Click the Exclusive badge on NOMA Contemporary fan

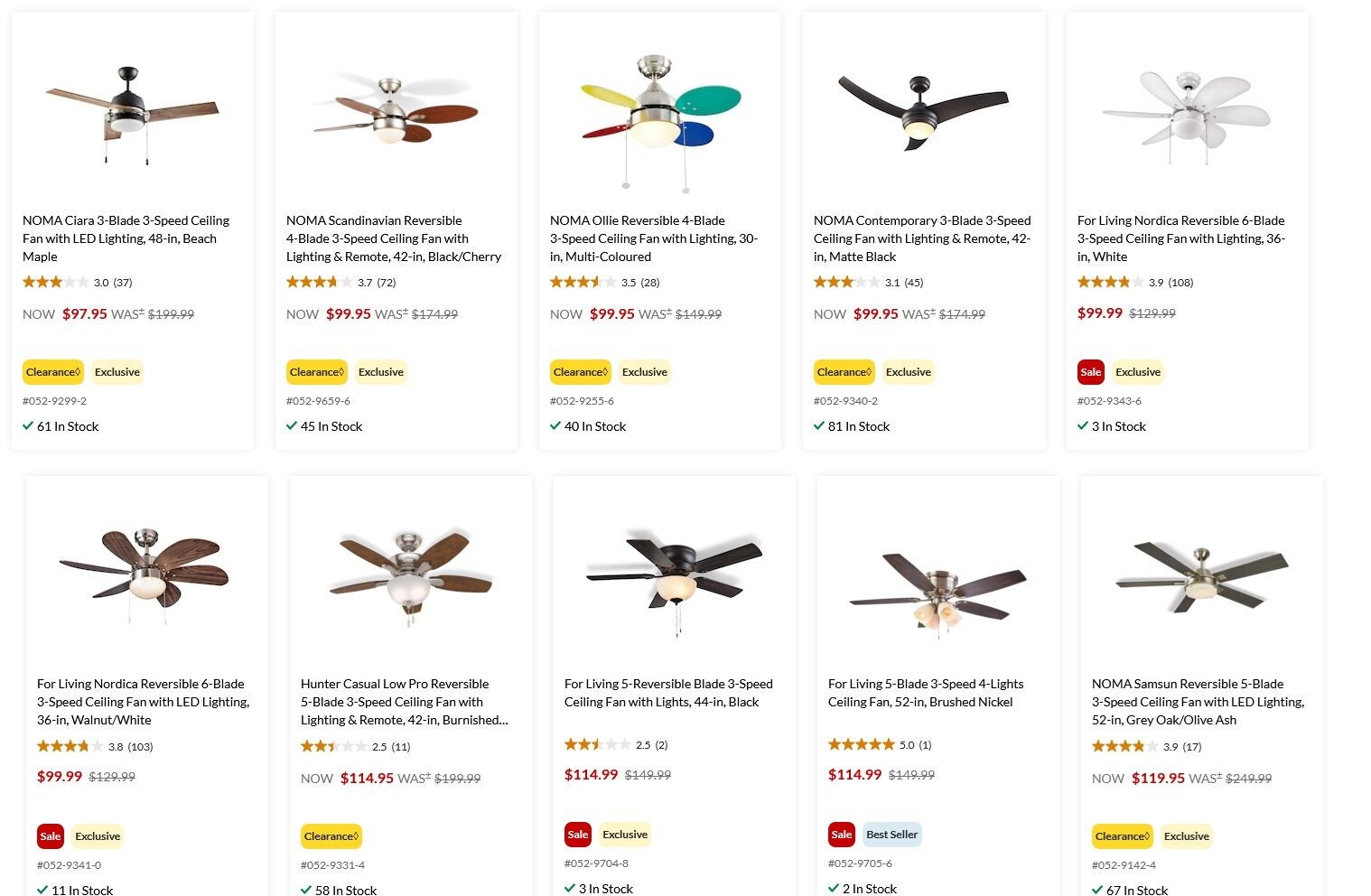click(908, 371)
